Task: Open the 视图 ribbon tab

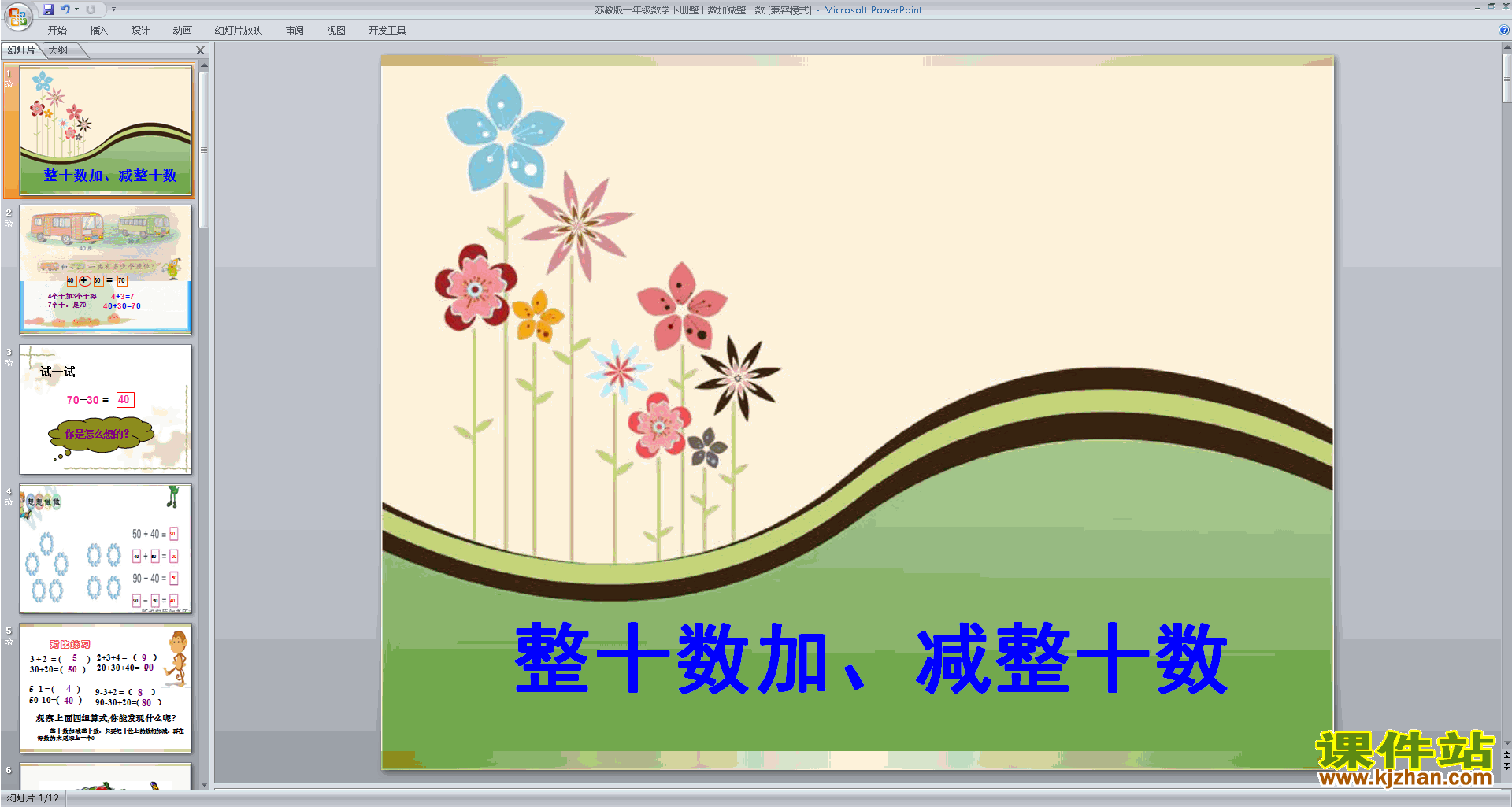Action: click(335, 31)
